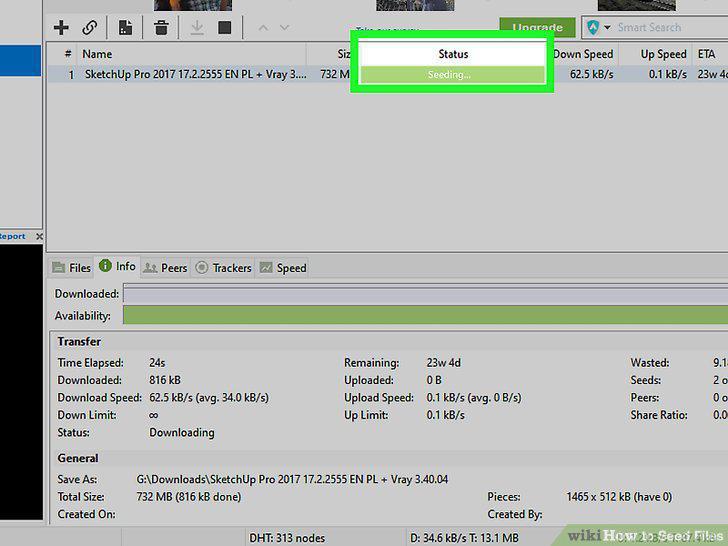Click the 0.1 kB/s up speed cell
728x546 pixels.
(x=668, y=74)
